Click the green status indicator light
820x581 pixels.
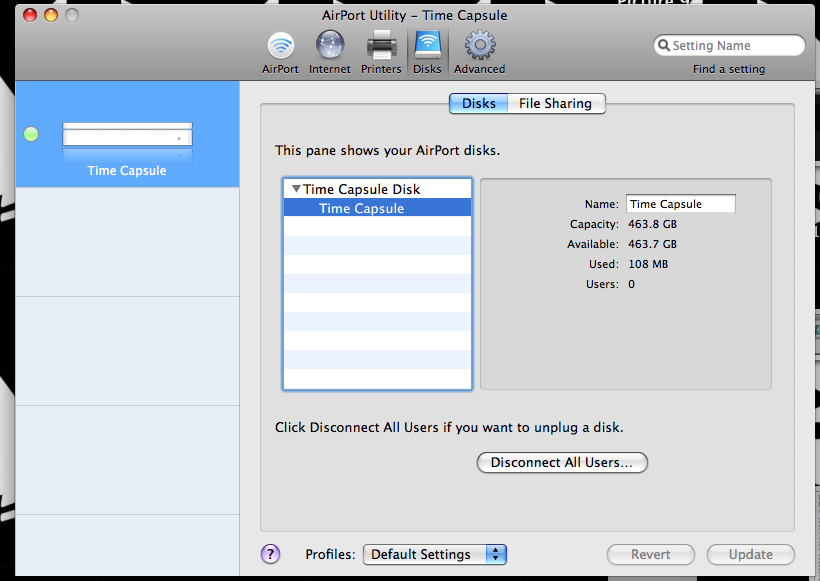[x=31, y=134]
